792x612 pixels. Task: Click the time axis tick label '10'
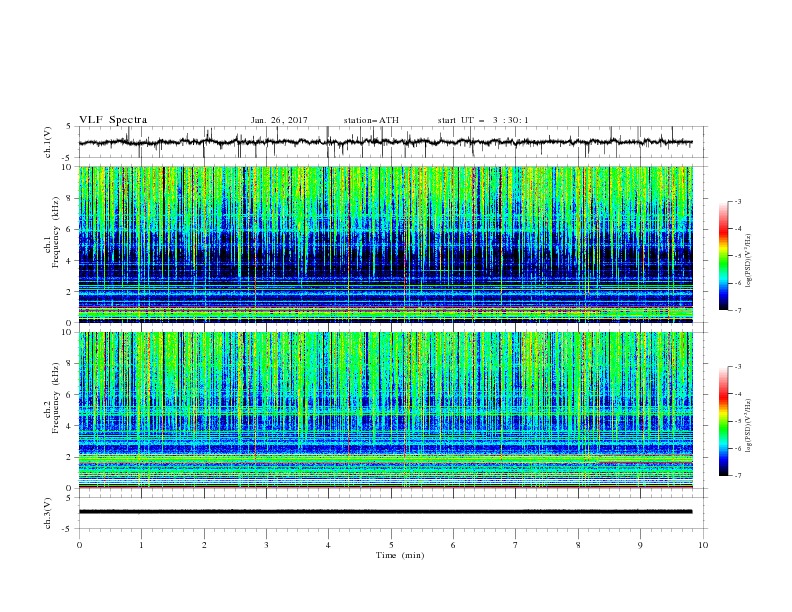click(x=703, y=545)
